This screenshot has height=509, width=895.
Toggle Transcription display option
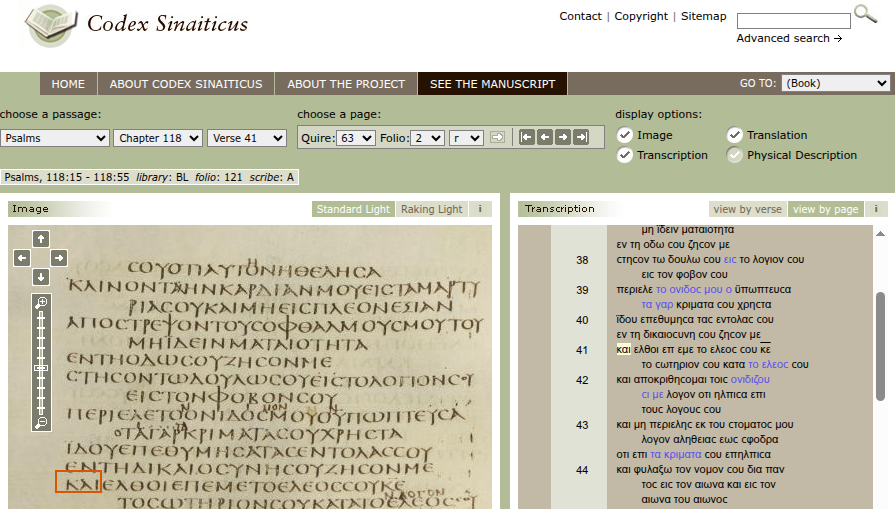pyautogui.click(x=625, y=155)
